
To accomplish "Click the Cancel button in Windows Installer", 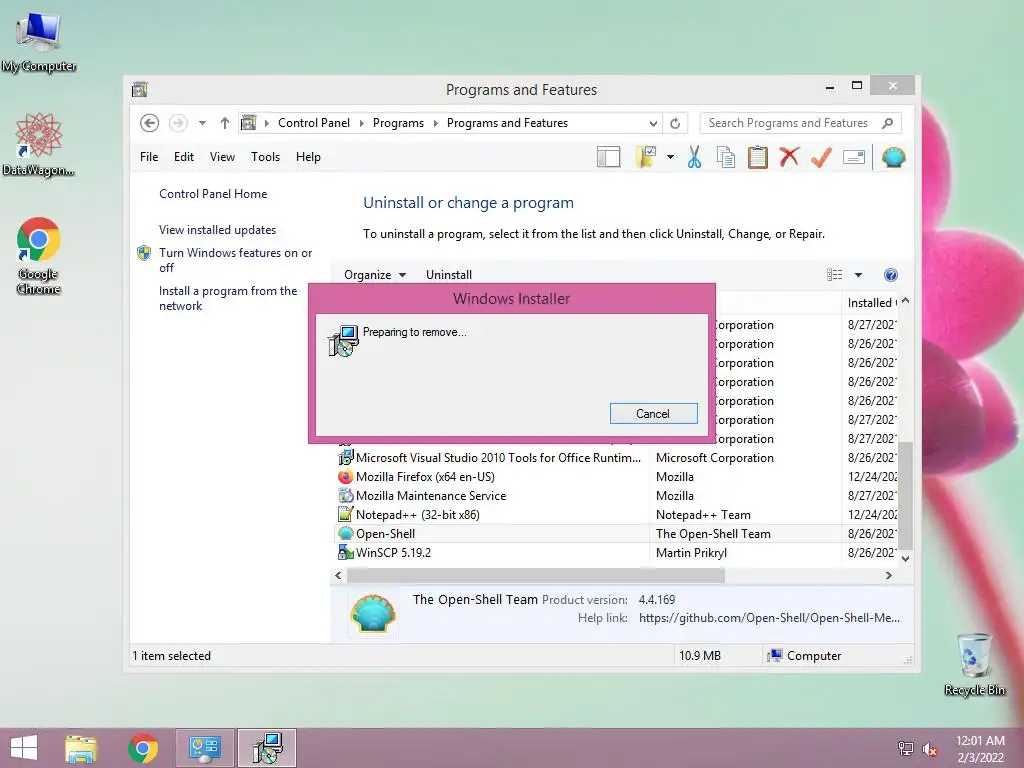I will click(653, 413).
